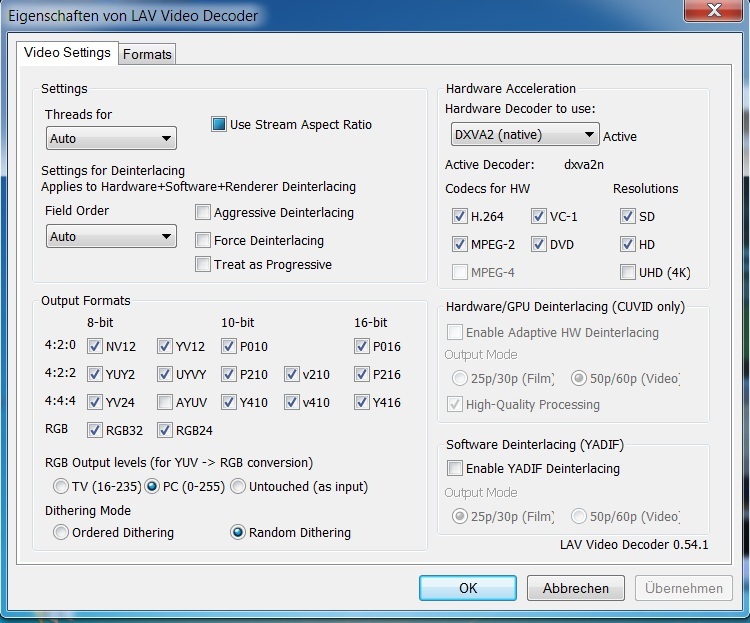Viewport: 750px width, 623px height.
Task: Open Hardware Decoder to use dropdown
Action: pos(525,135)
